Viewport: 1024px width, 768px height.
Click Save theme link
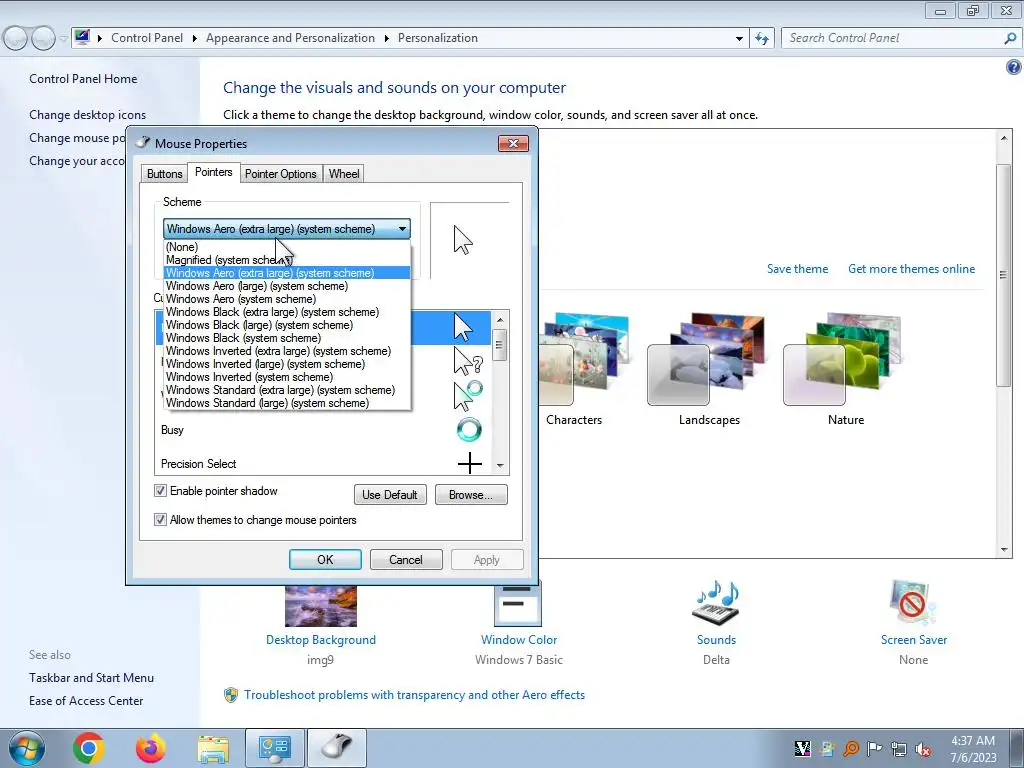(797, 268)
